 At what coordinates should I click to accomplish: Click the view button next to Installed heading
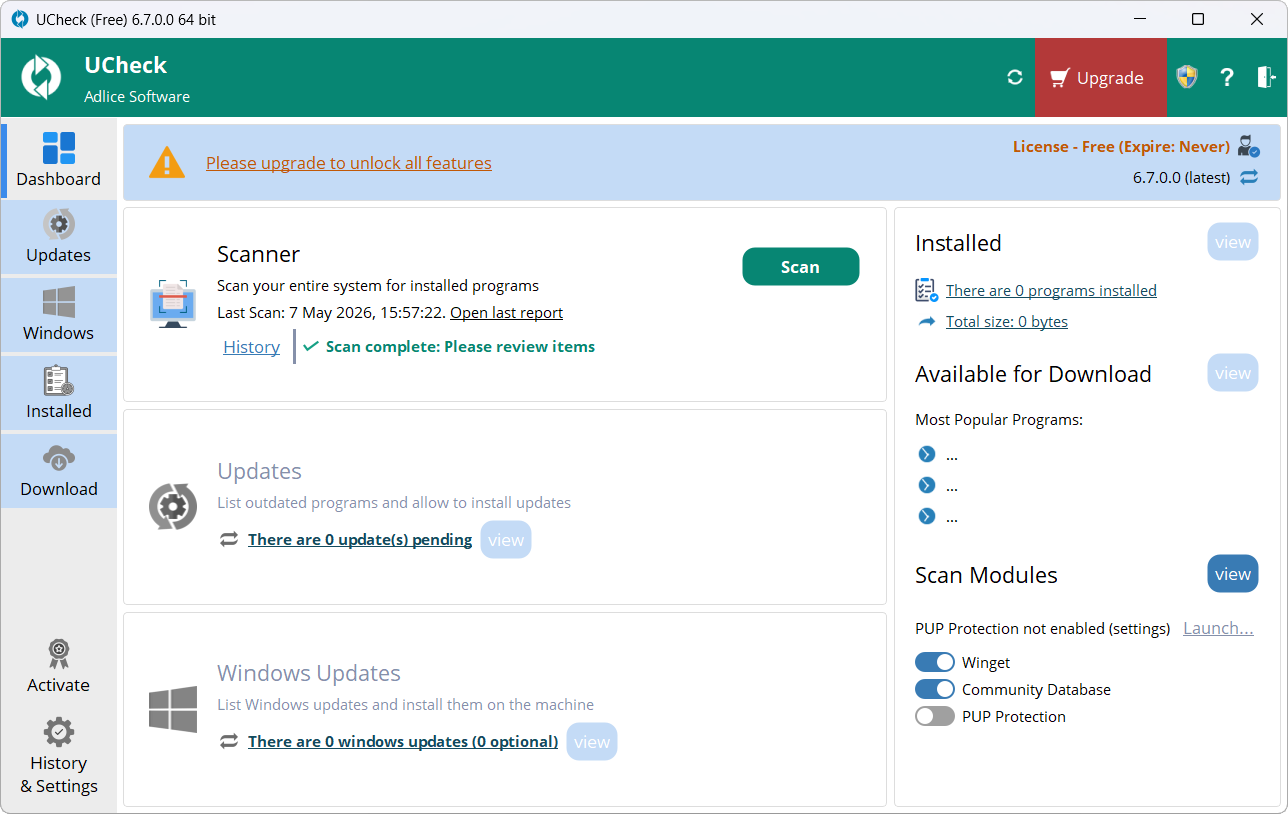coord(1233,242)
